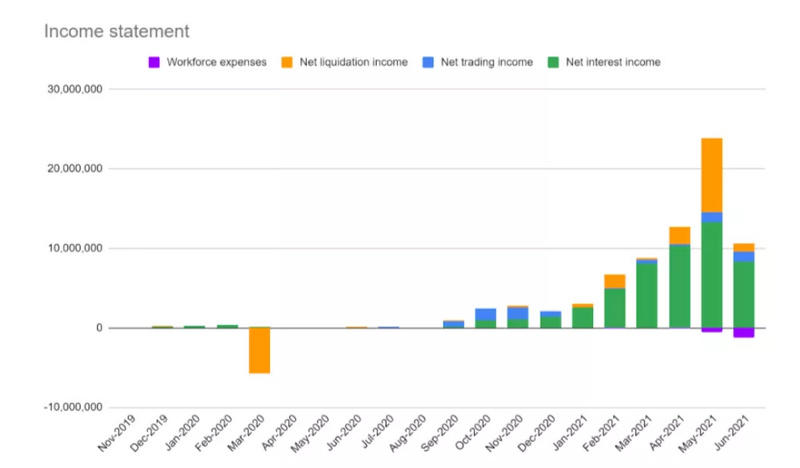Select the Net trading income legend label
The width and height of the screenshot is (800, 468).
coord(487,62)
